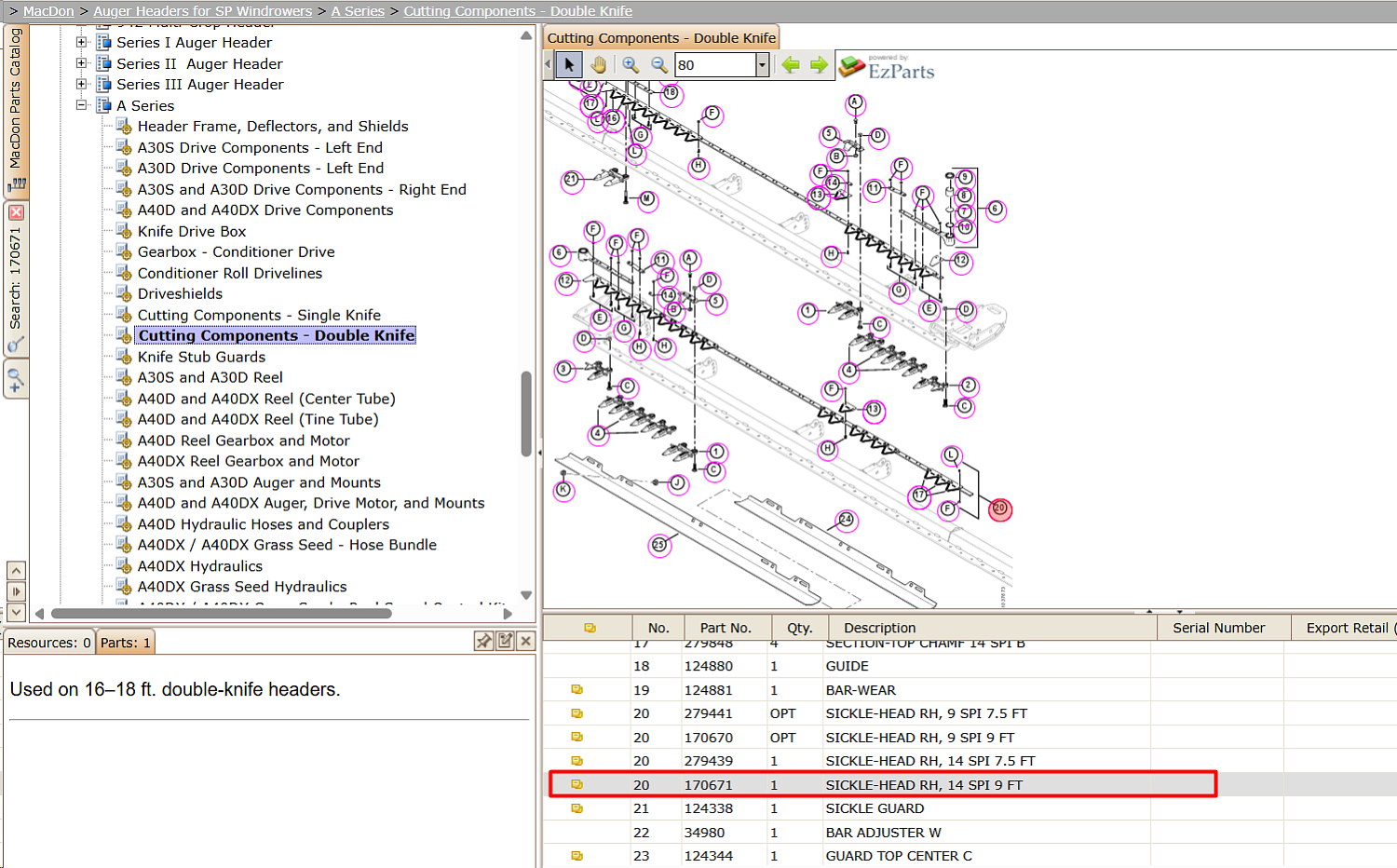The image size is (1397, 868).
Task: Click note icon for part 124344 row
Action: pyautogui.click(x=576, y=856)
